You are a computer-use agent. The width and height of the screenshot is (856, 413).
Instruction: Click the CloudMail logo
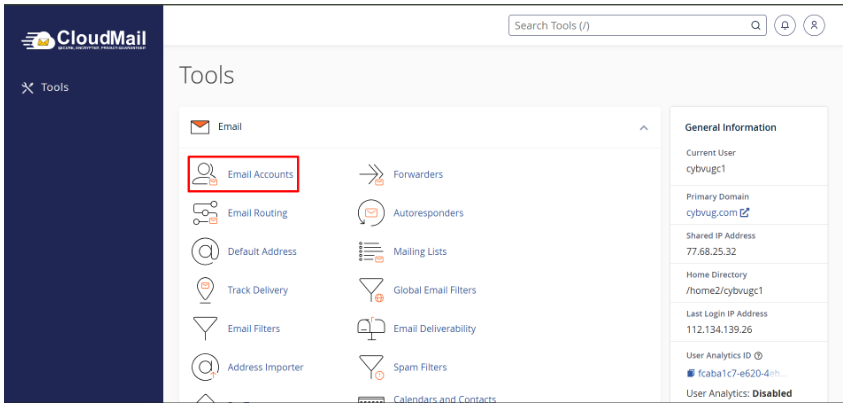pyautogui.click(x=84, y=39)
